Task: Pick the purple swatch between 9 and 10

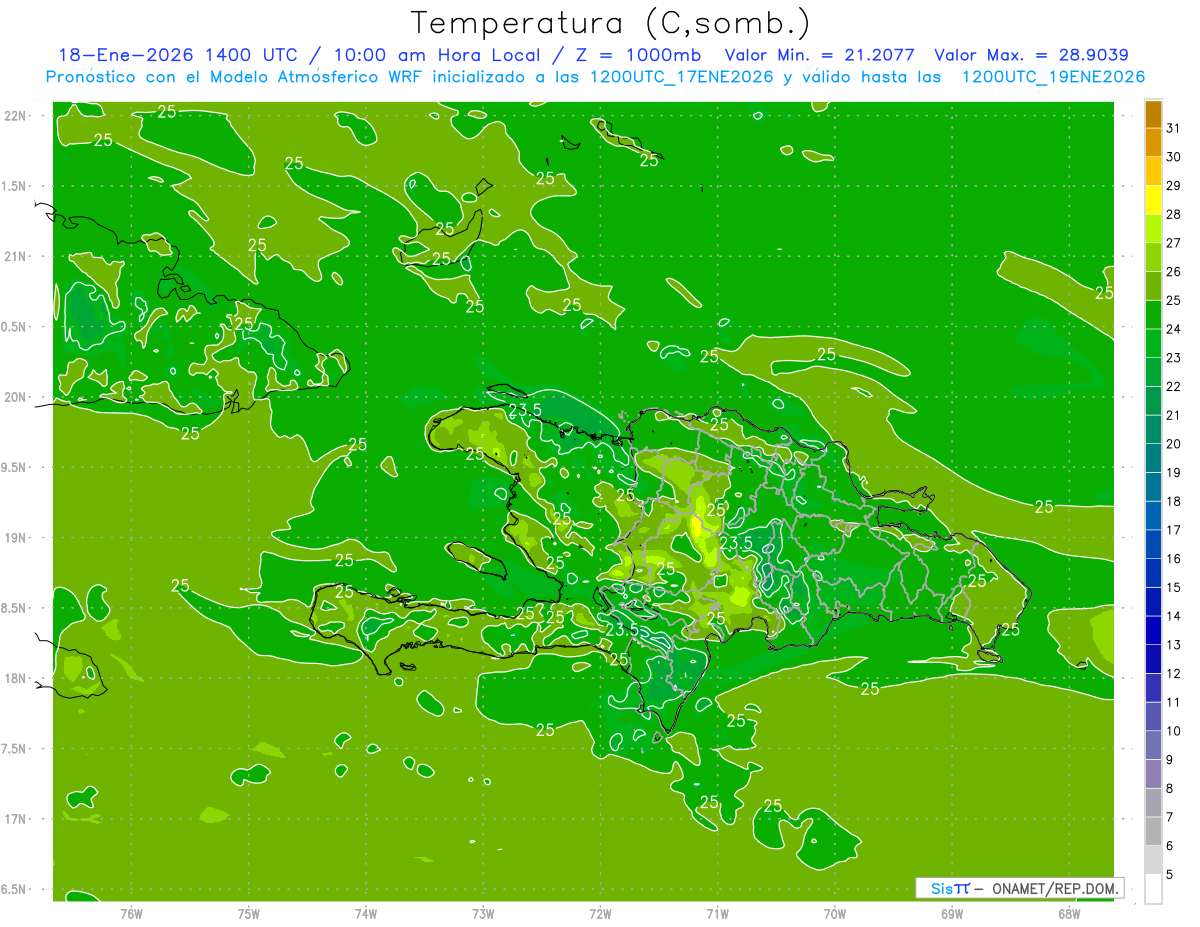Action: pyautogui.click(x=1153, y=745)
